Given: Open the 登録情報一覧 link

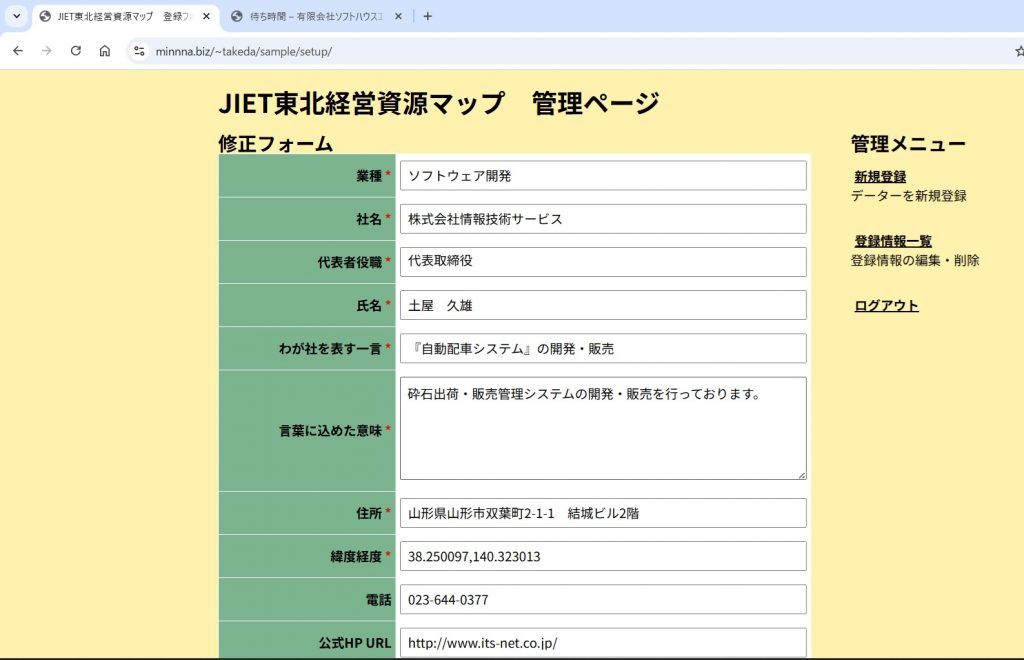Looking at the screenshot, I should click(893, 241).
